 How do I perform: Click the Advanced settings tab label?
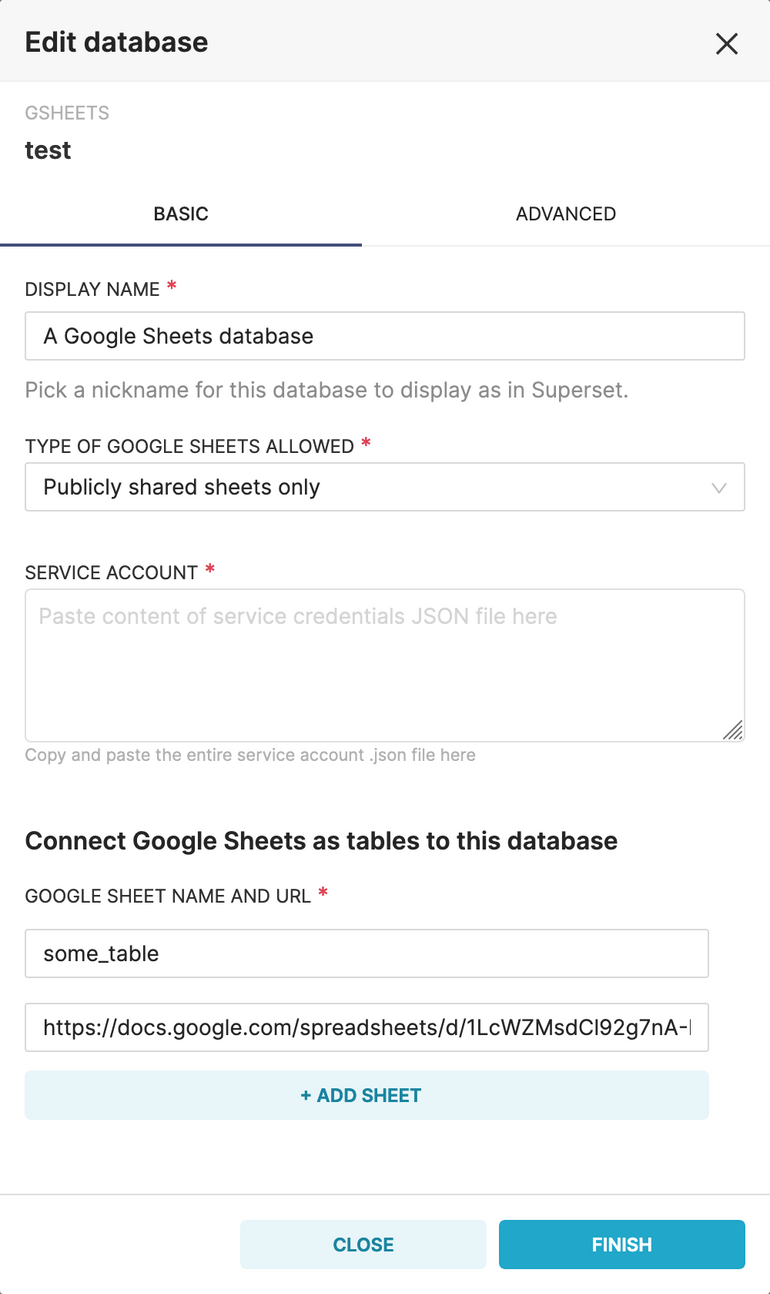[566, 213]
